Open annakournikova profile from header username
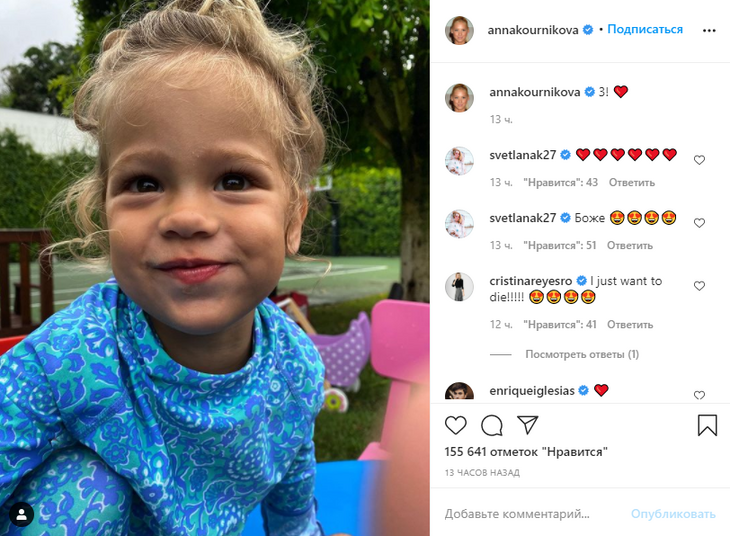 [x=533, y=30]
